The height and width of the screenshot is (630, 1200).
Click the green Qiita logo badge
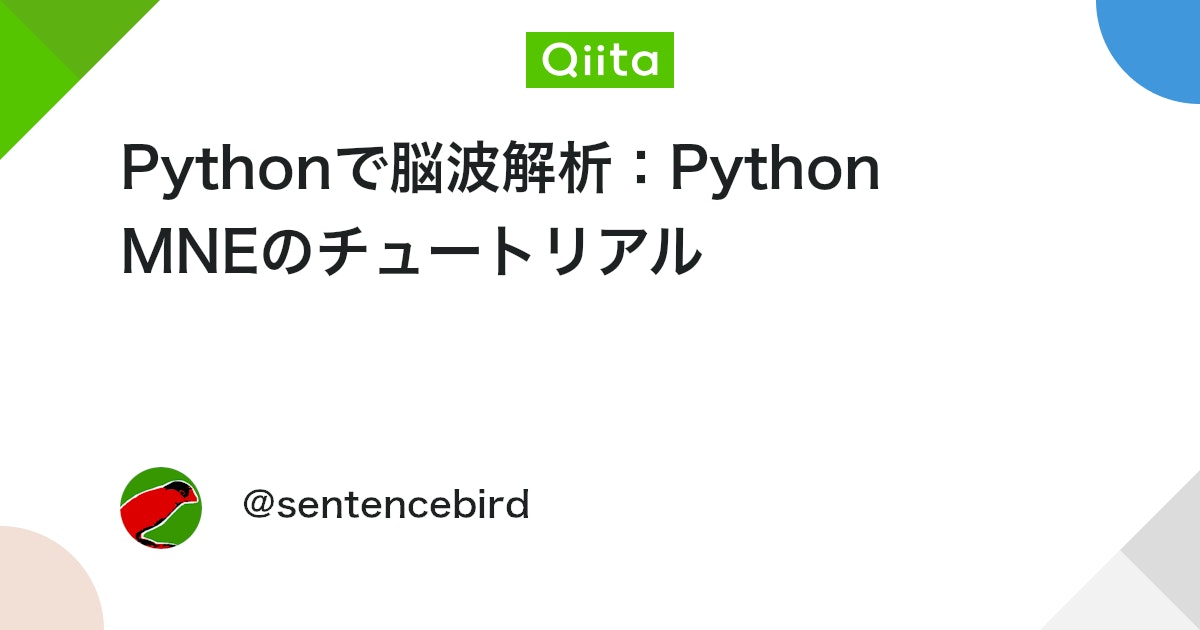(x=600, y=60)
